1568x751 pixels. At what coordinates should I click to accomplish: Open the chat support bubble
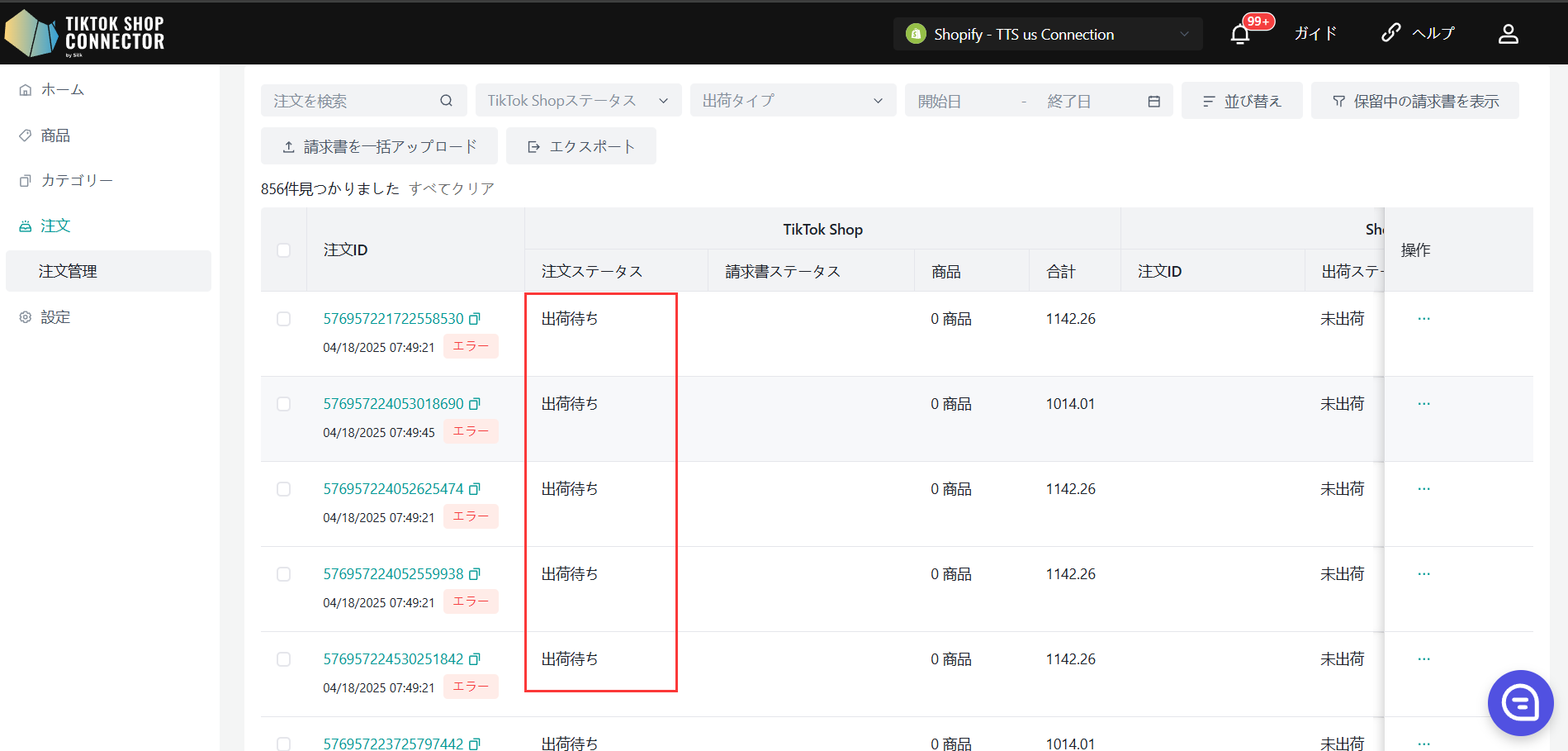1520,703
